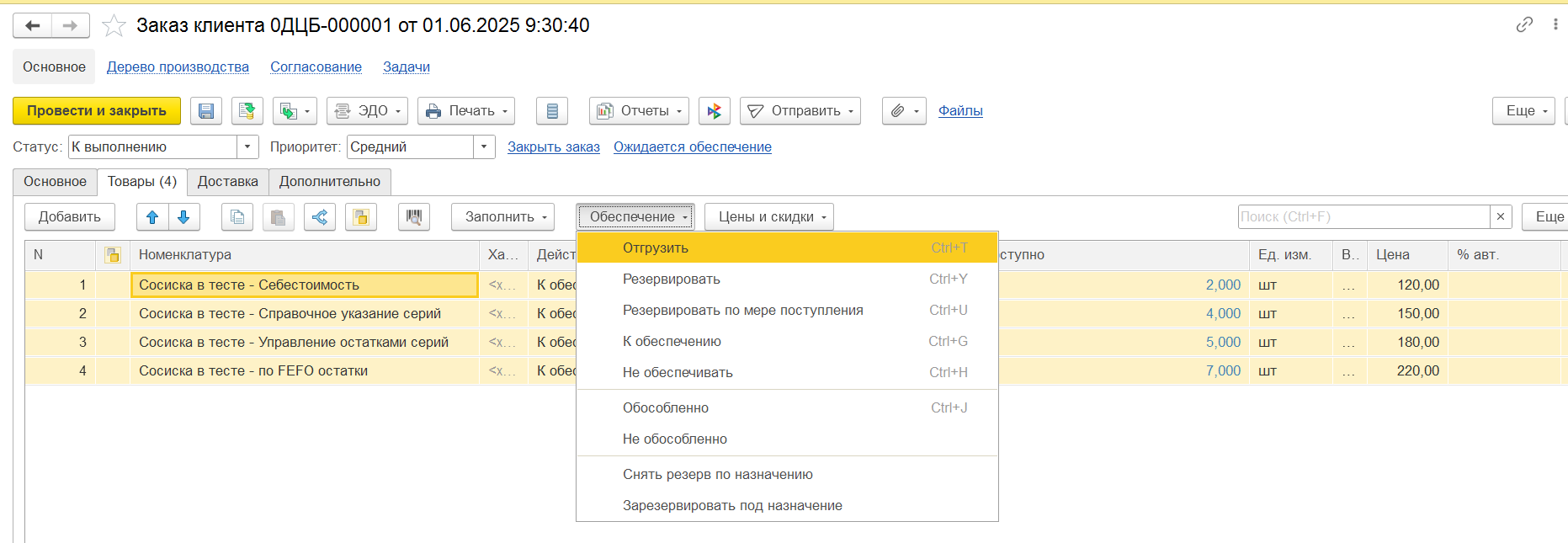Image resolution: width=1568 pixels, height=543 pixels.
Task: Expand the Цены и скидки dropdown
Action: tap(768, 217)
